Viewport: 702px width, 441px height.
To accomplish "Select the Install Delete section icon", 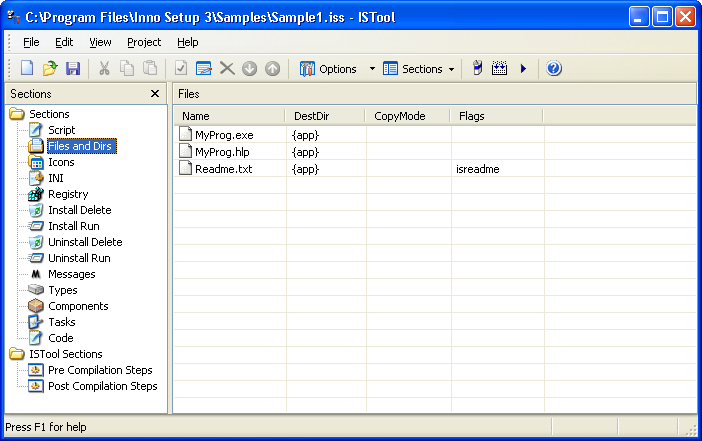I will [x=37, y=210].
